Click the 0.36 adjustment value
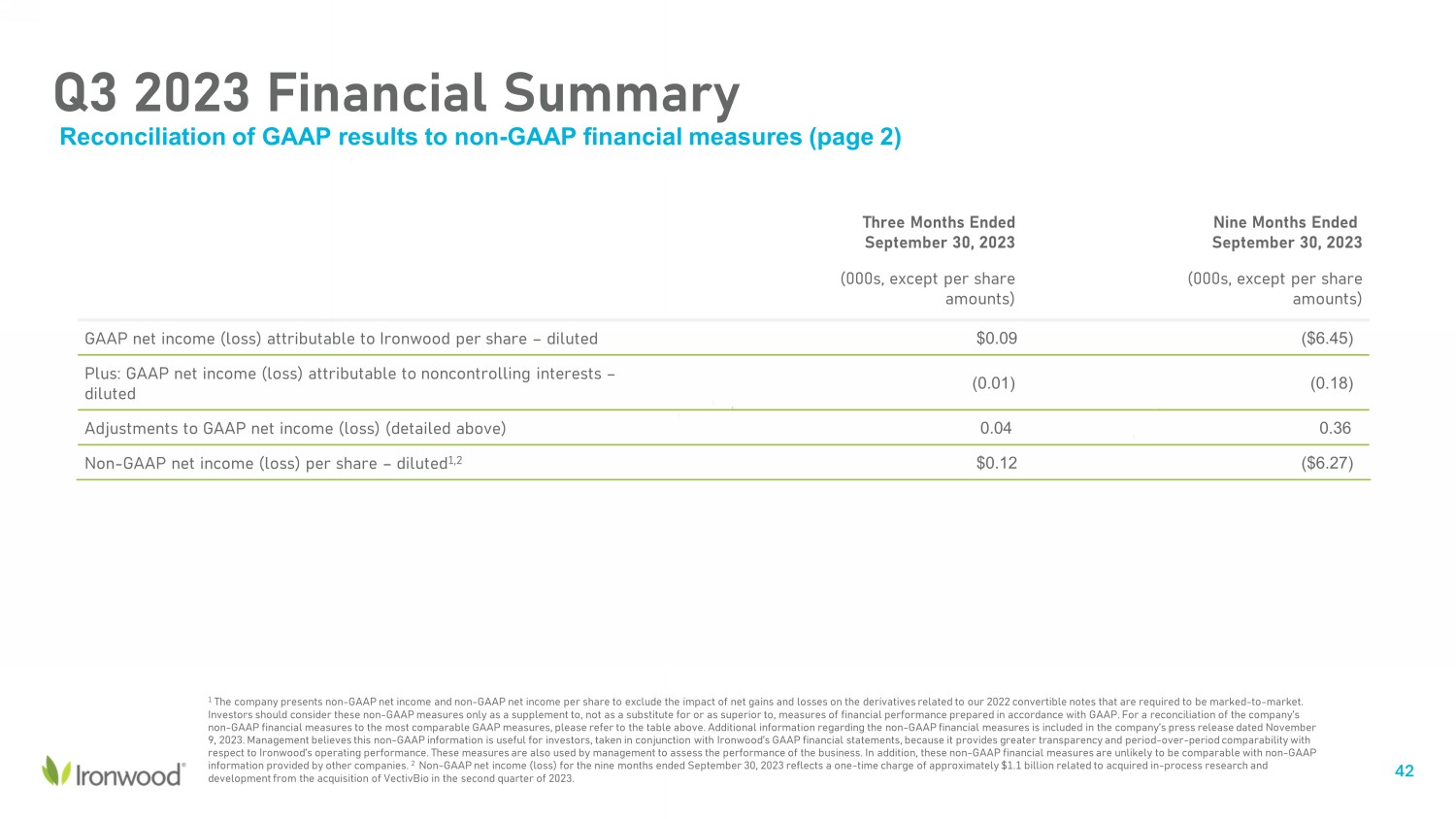The height and width of the screenshot is (819, 1456). tap(1335, 428)
